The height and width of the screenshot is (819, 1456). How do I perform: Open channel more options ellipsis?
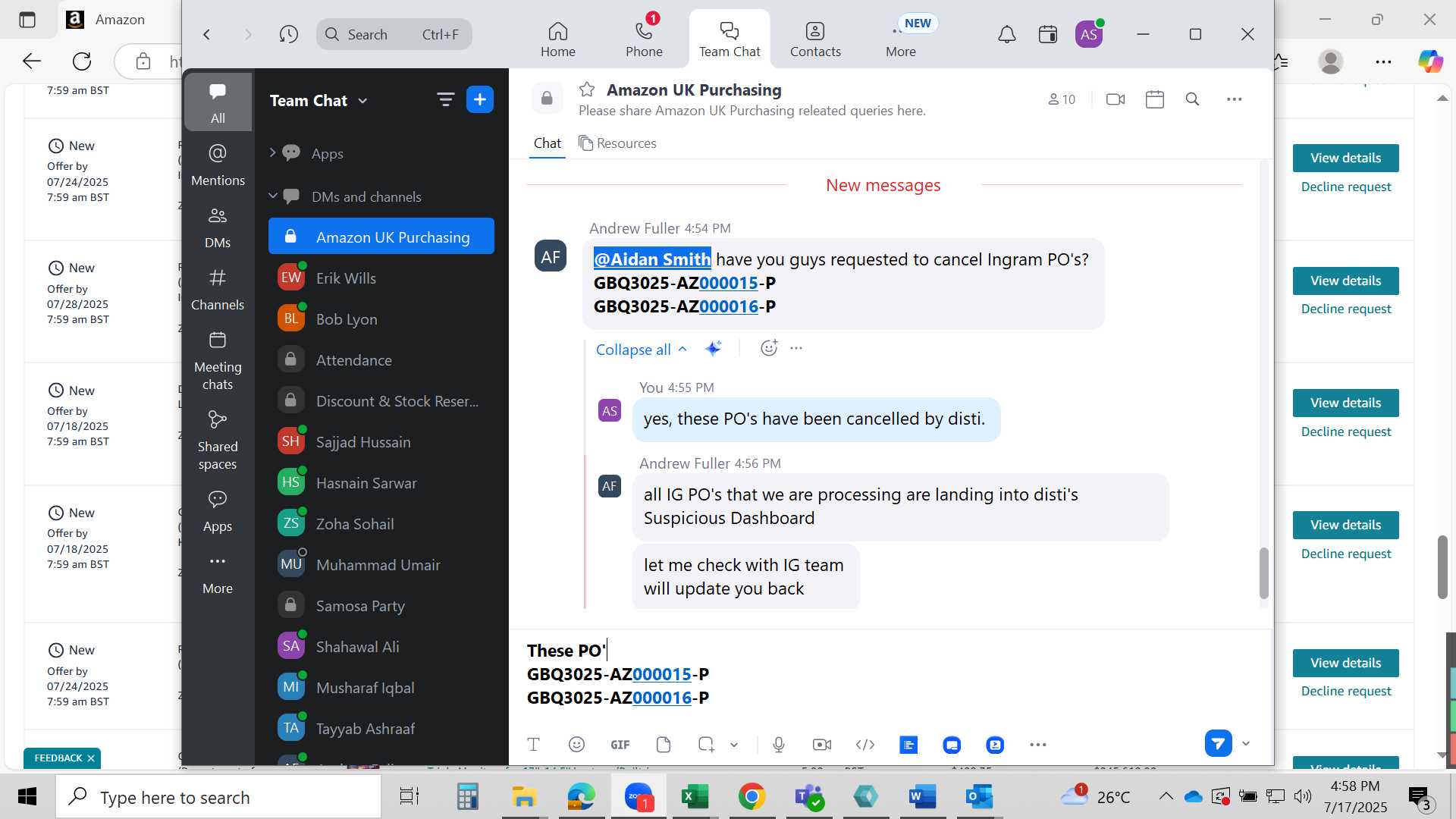(x=1234, y=99)
